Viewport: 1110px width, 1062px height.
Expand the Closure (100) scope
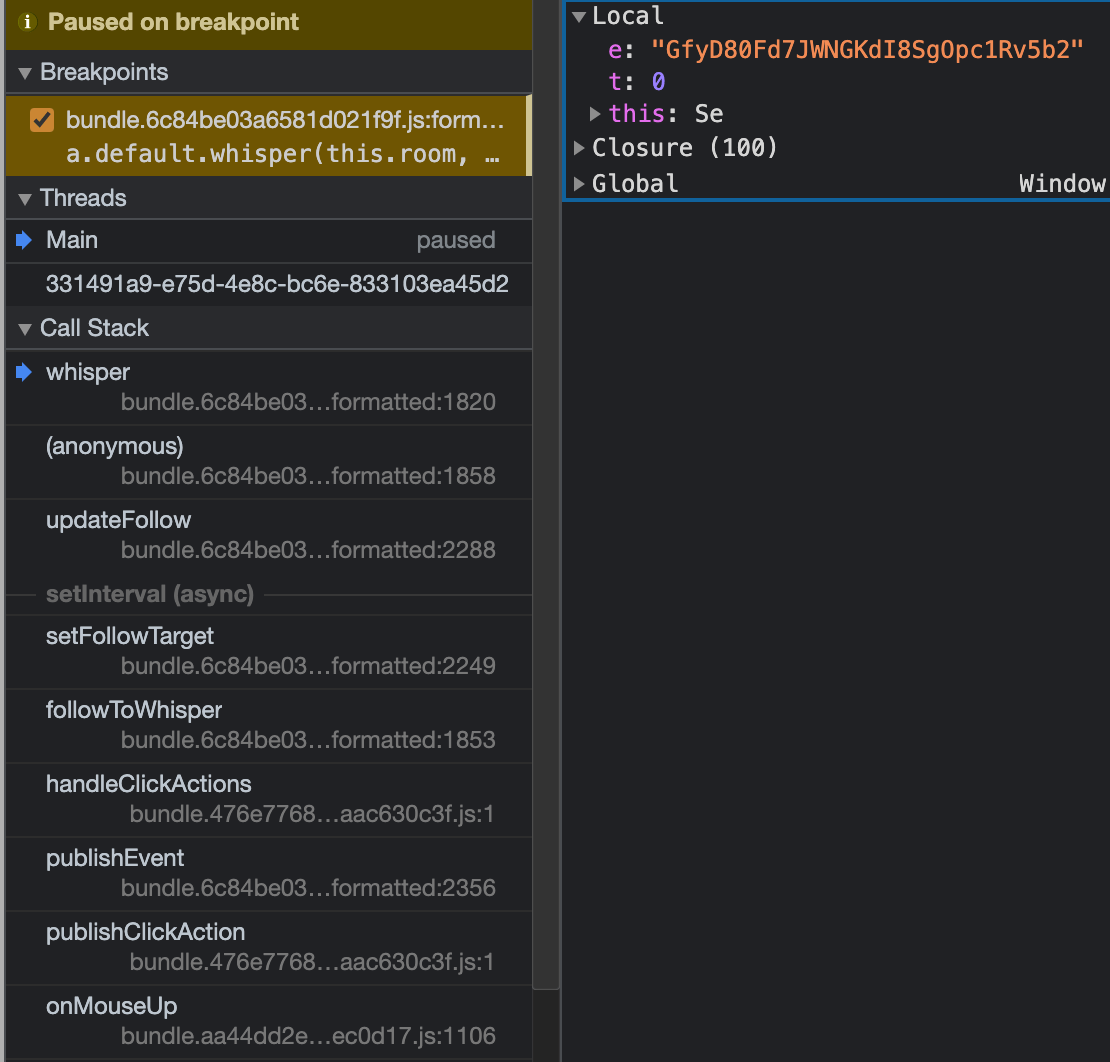point(579,148)
